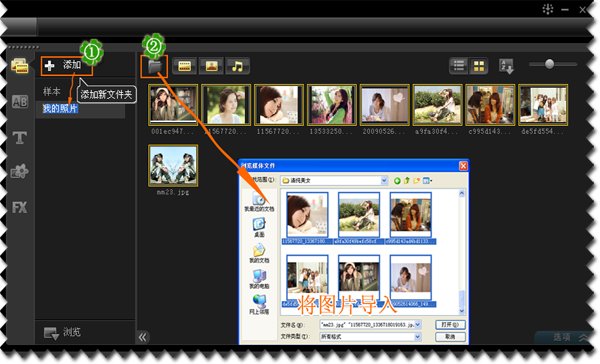Open the 桌面 desktop shortcut
This screenshot has height=364, width=600.
[259, 228]
